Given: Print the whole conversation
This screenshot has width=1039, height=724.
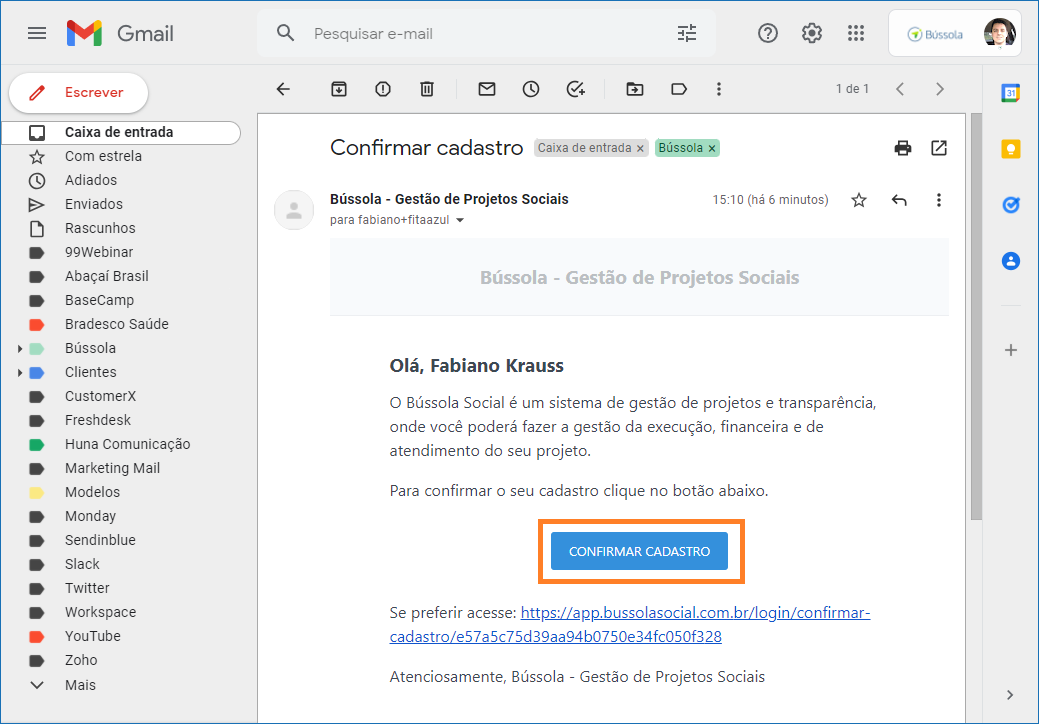Looking at the screenshot, I should tap(902, 148).
